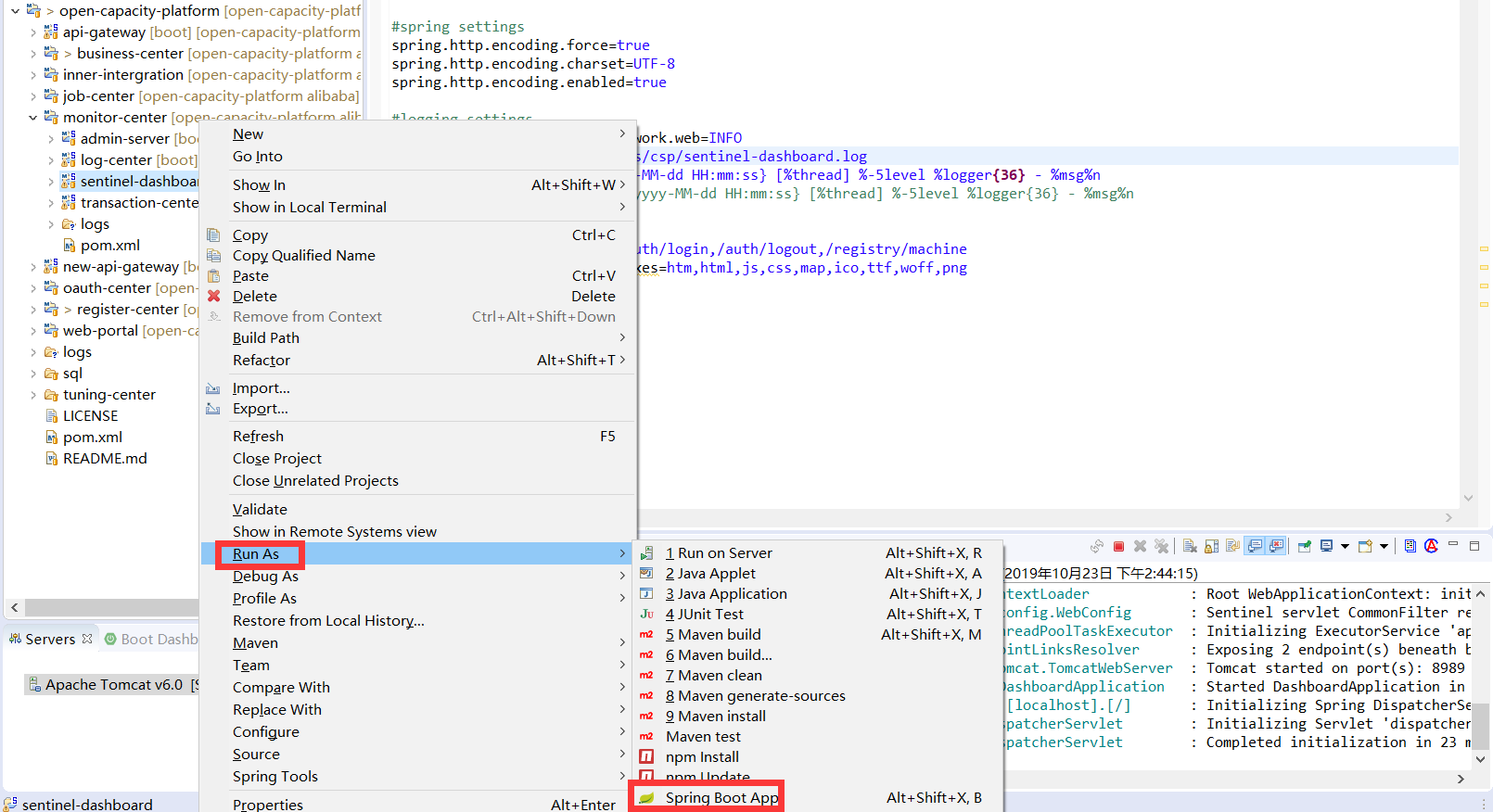
Task: Select 4 JUnit Test
Action: click(x=818, y=614)
